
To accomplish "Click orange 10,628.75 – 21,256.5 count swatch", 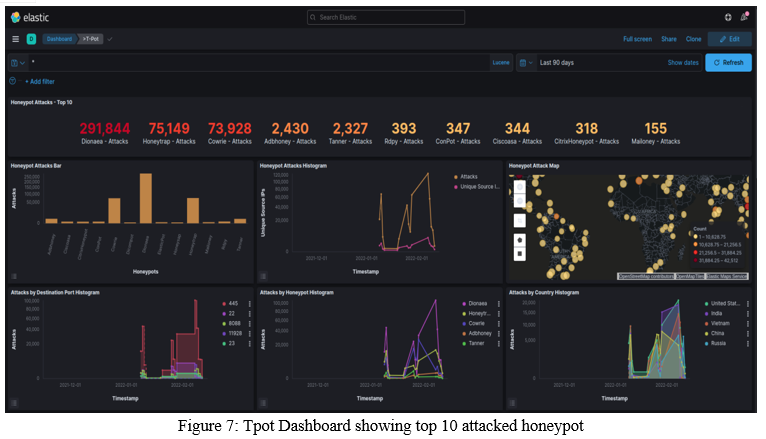I will pos(696,245).
